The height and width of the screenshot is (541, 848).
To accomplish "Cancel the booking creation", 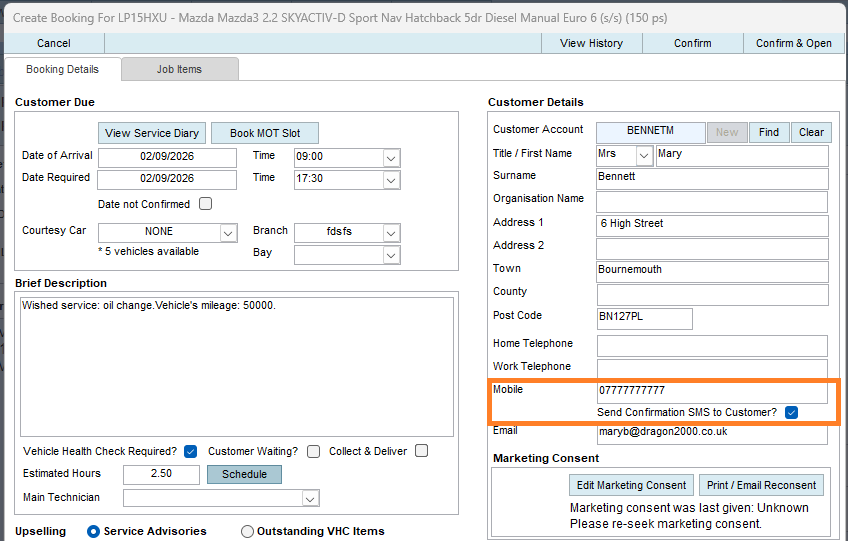I will (54, 43).
